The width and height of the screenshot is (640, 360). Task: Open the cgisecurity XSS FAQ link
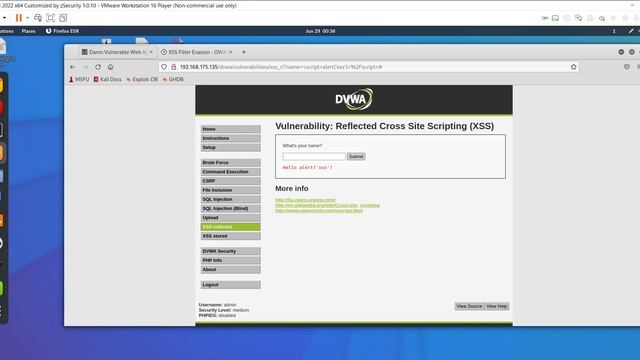click(319, 211)
